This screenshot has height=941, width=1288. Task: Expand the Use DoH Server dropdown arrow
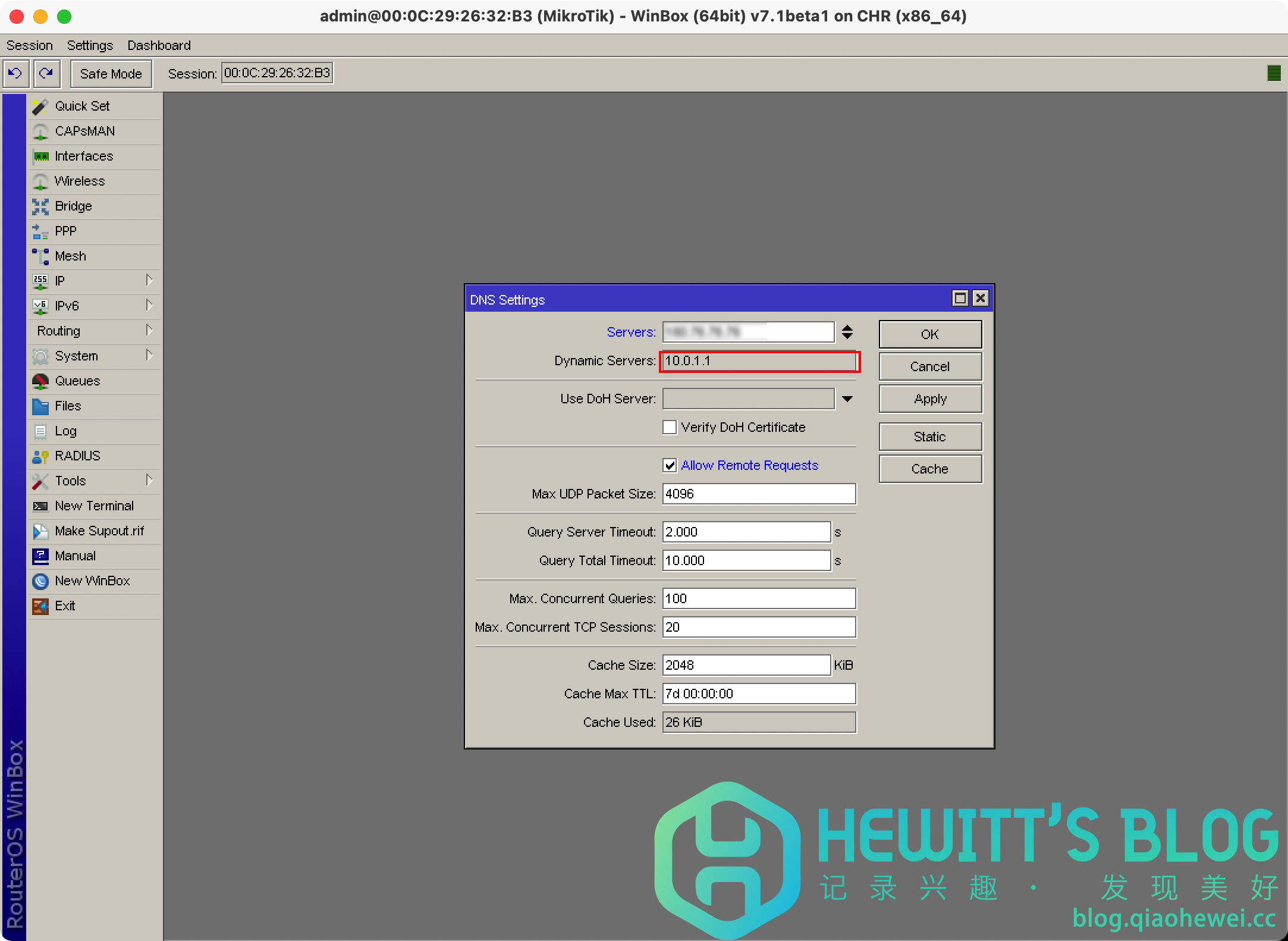tap(847, 399)
